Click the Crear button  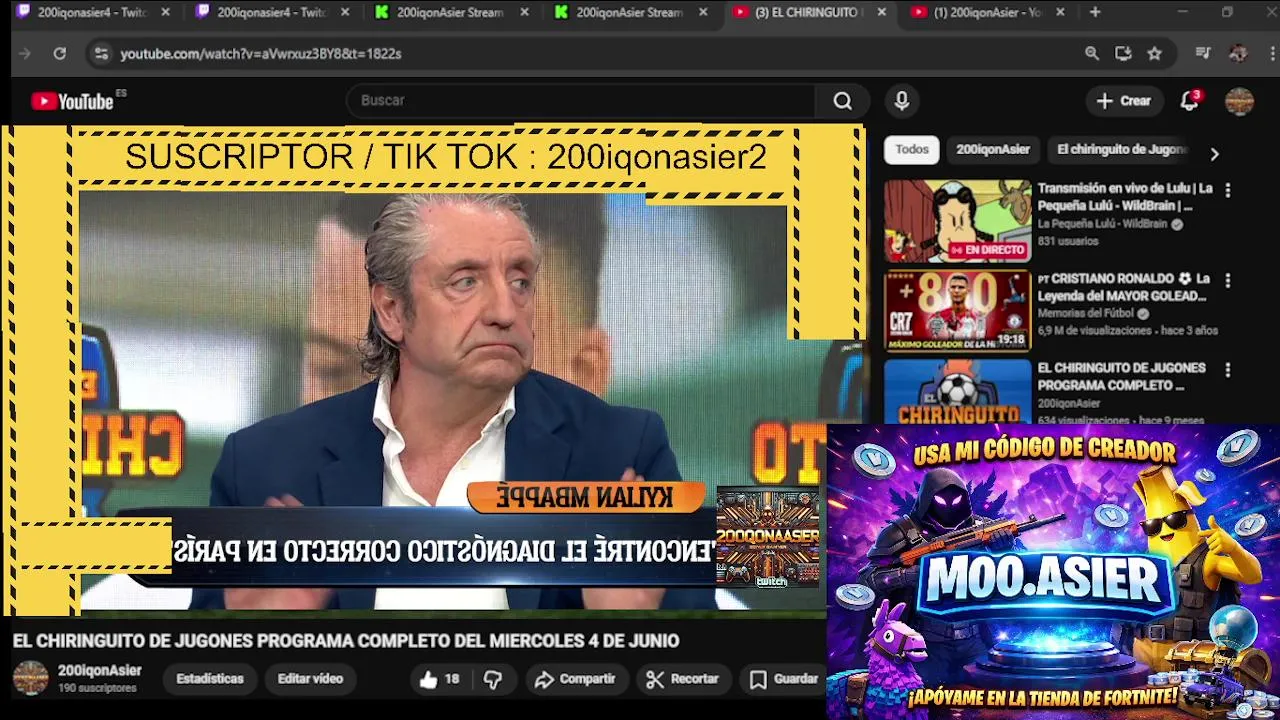pos(1124,101)
